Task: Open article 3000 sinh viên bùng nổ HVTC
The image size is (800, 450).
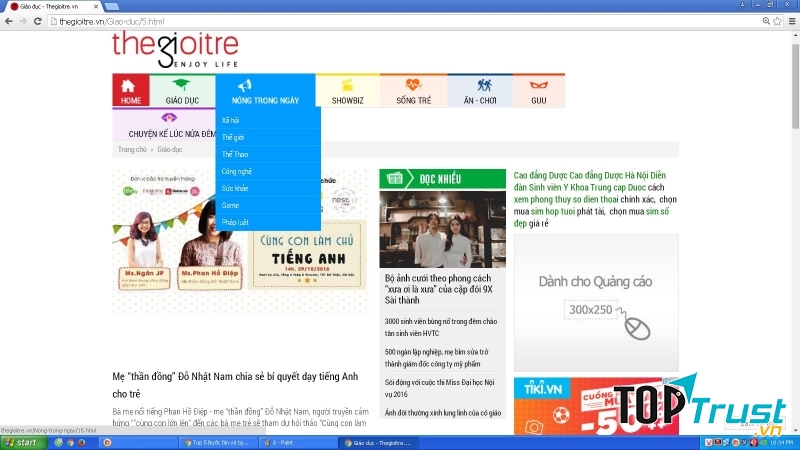Action: (x=441, y=327)
